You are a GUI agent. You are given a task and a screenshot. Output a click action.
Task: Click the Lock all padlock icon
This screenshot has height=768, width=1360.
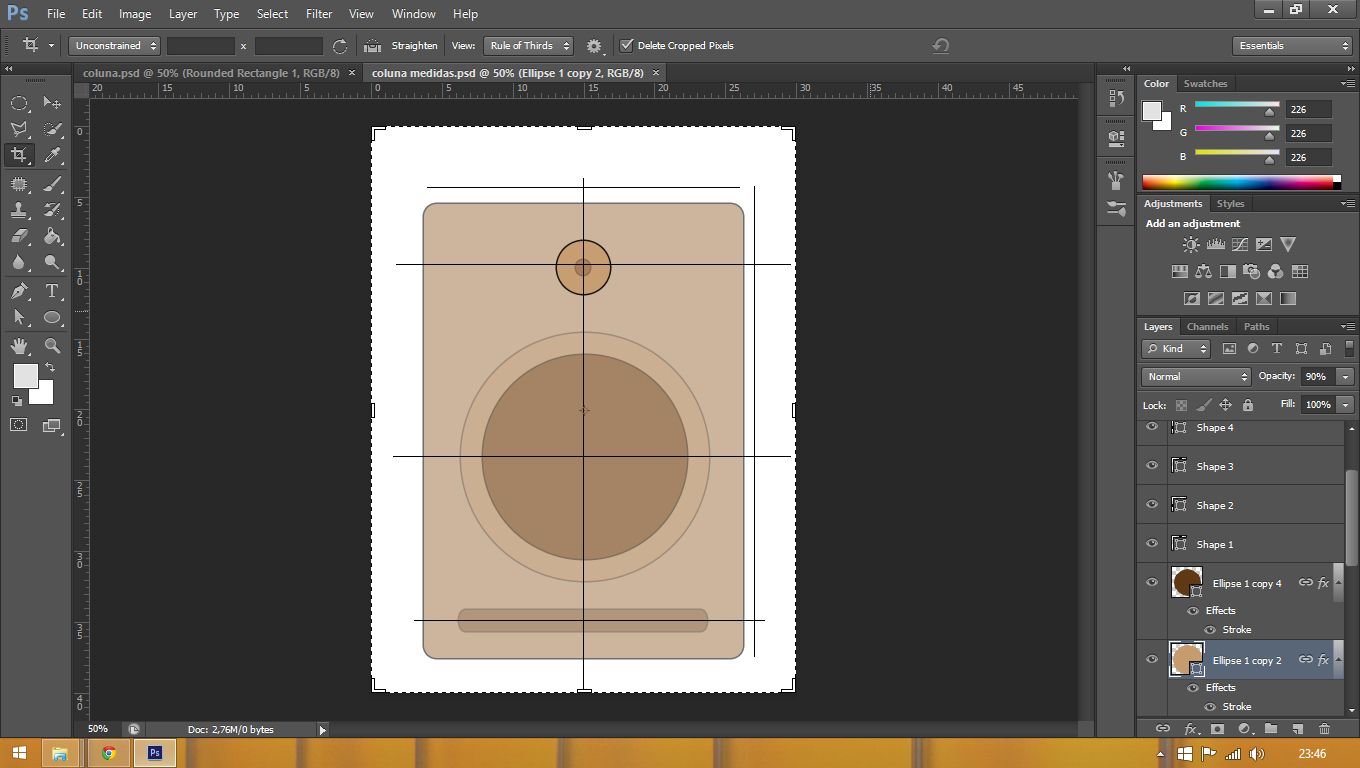point(1248,405)
